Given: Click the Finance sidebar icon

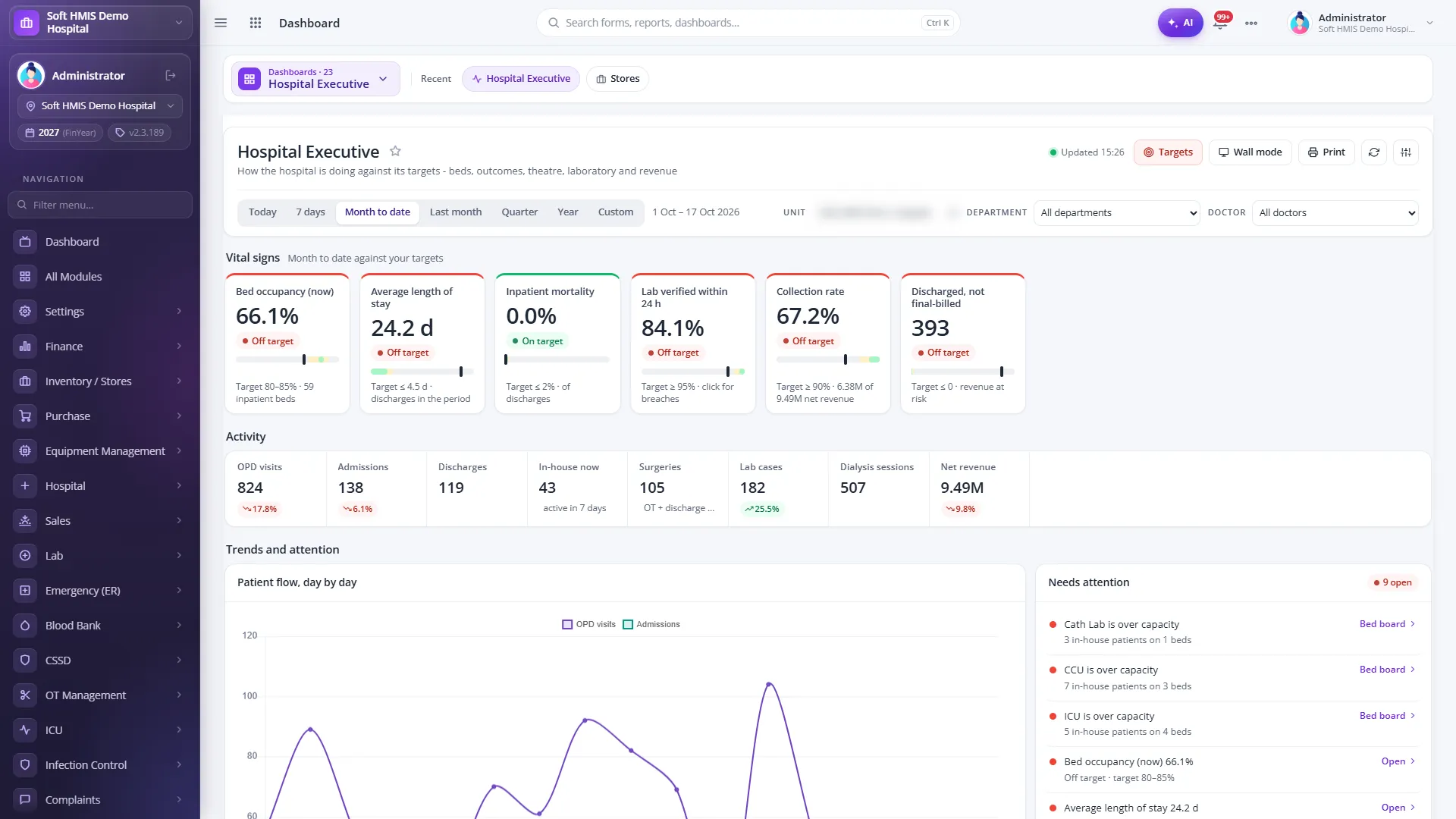Looking at the screenshot, I should (x=25, y=347).
